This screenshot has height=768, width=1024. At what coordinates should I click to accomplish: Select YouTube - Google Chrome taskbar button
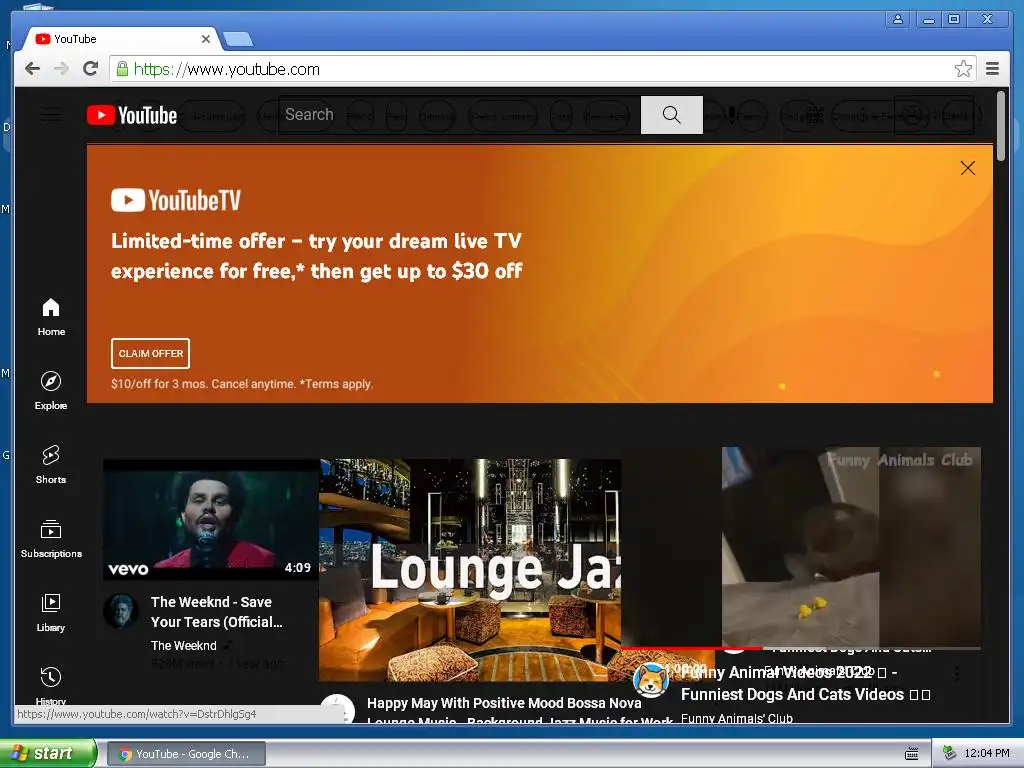[186, 754]
